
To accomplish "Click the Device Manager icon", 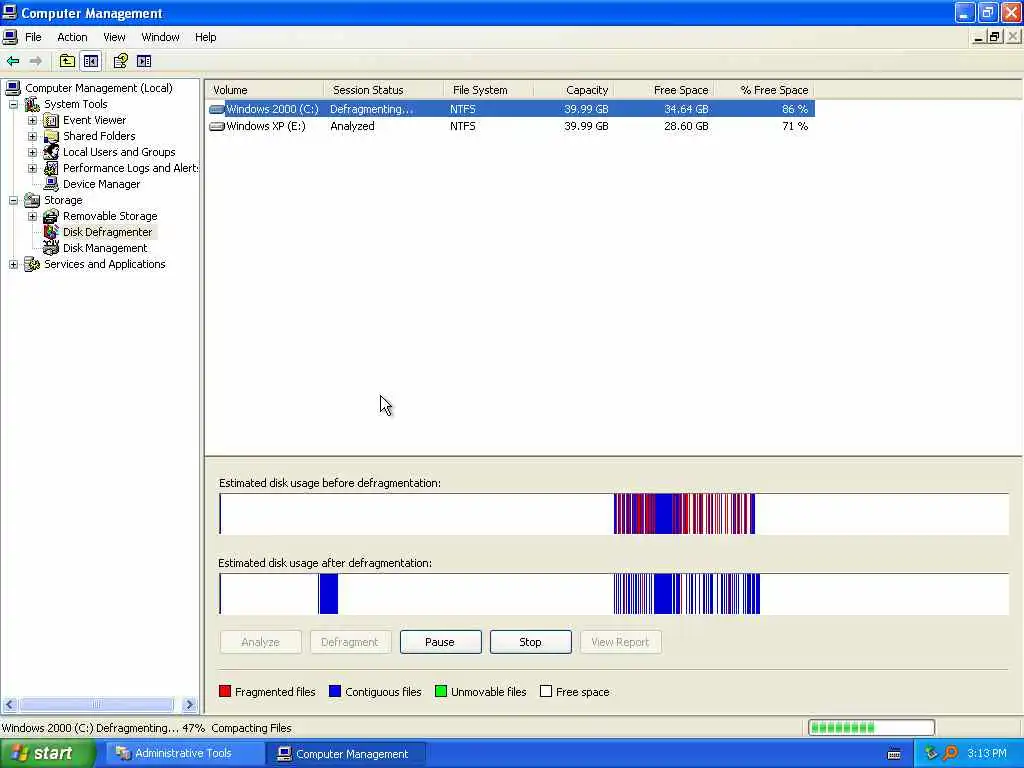I will point(51,184).
